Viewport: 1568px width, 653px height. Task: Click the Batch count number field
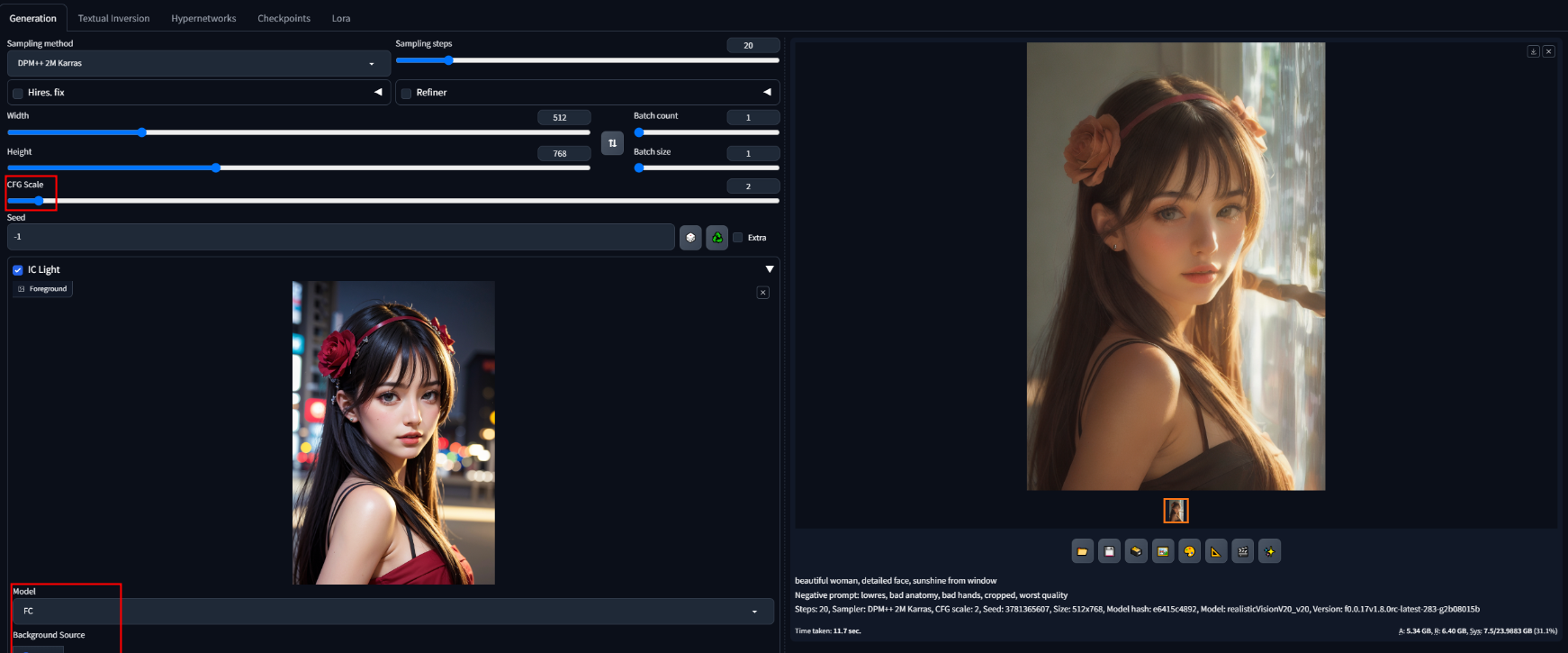[753, 117]
